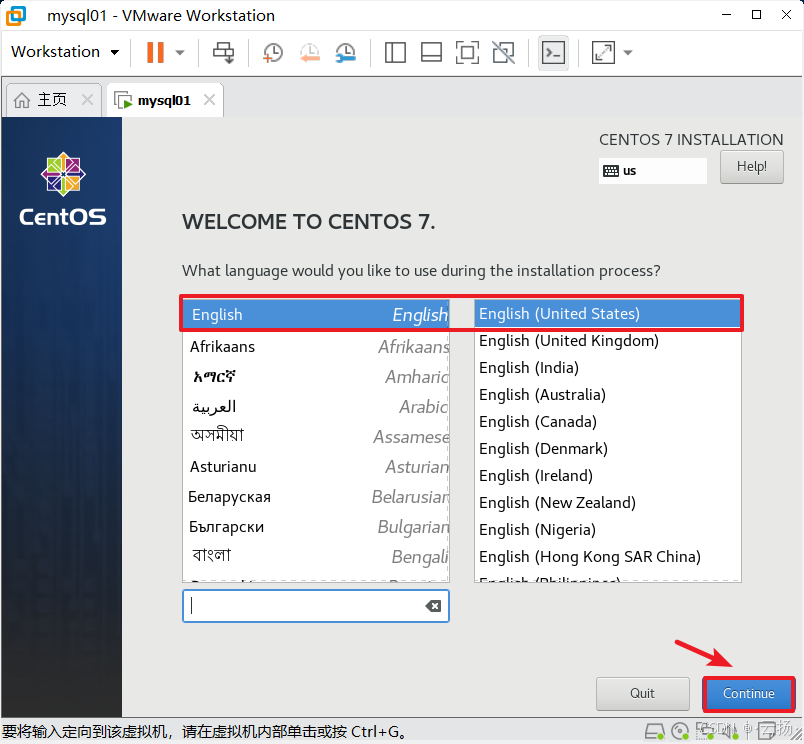Screen dimensions: 804x744
Task: Select Asturianu language
Action: pos(316,467)
